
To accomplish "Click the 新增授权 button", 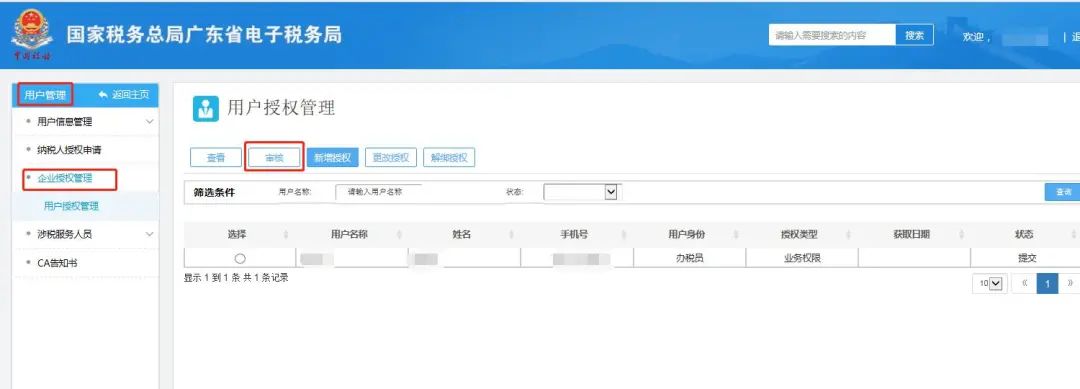I will click(x=333, y=158).
